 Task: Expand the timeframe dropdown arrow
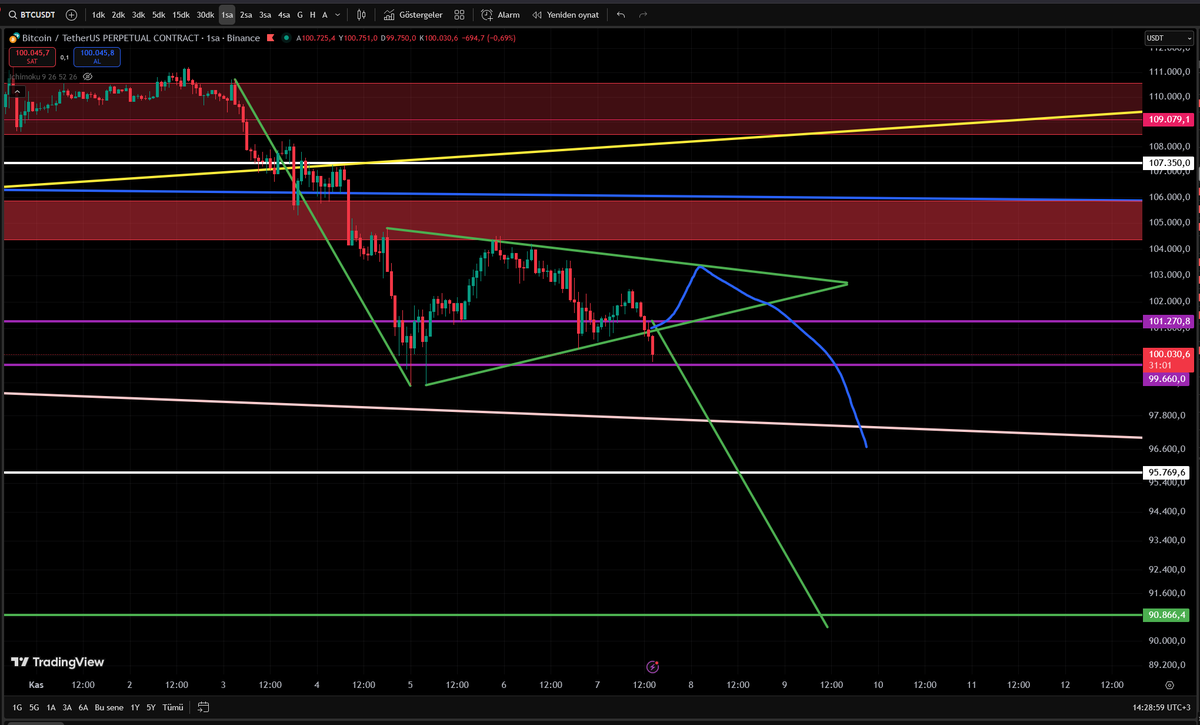pyautogui.click(x=340, y=15)
